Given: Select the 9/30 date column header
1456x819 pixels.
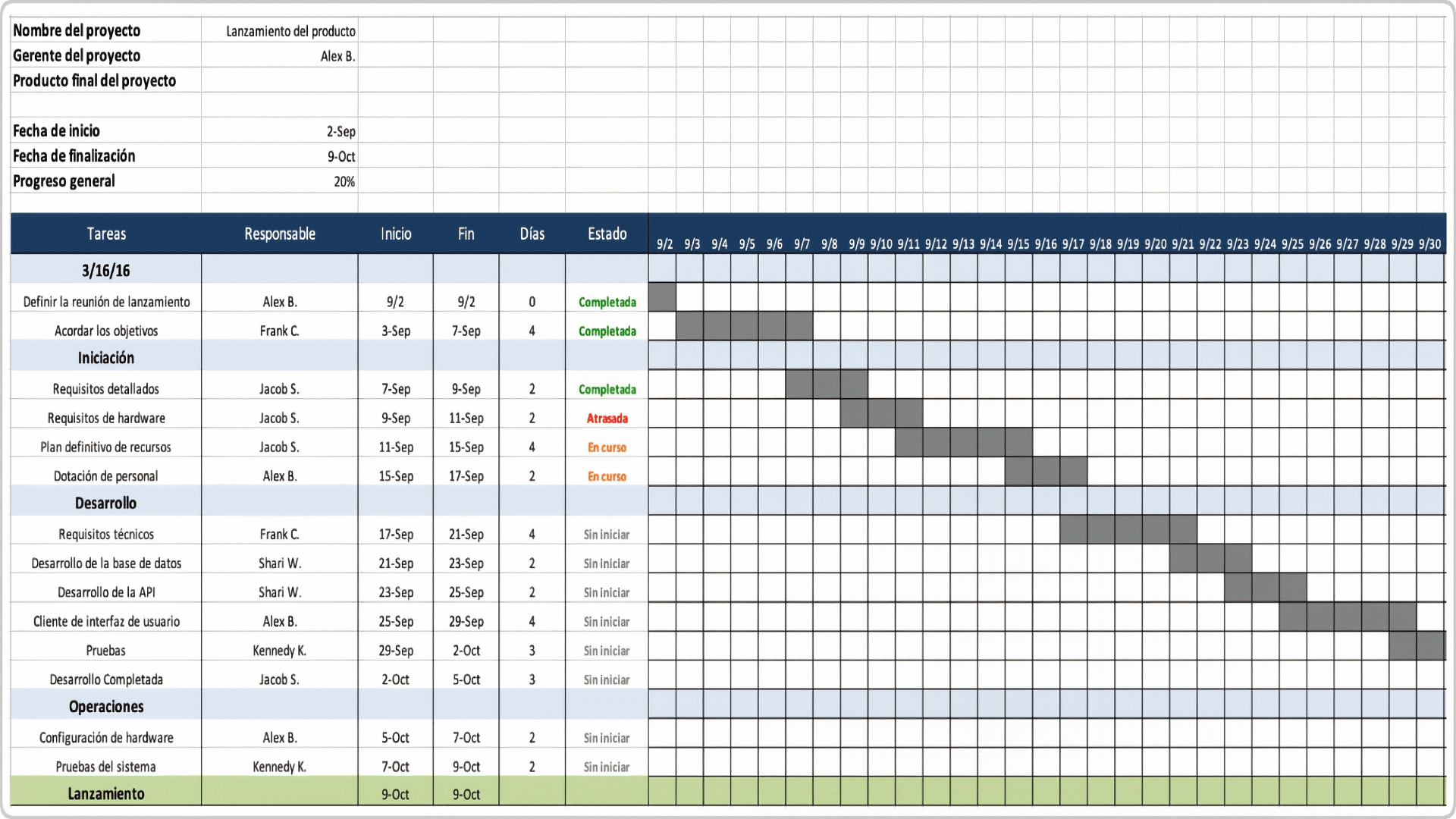Looking at the screenshot, I should (1429, 243).
